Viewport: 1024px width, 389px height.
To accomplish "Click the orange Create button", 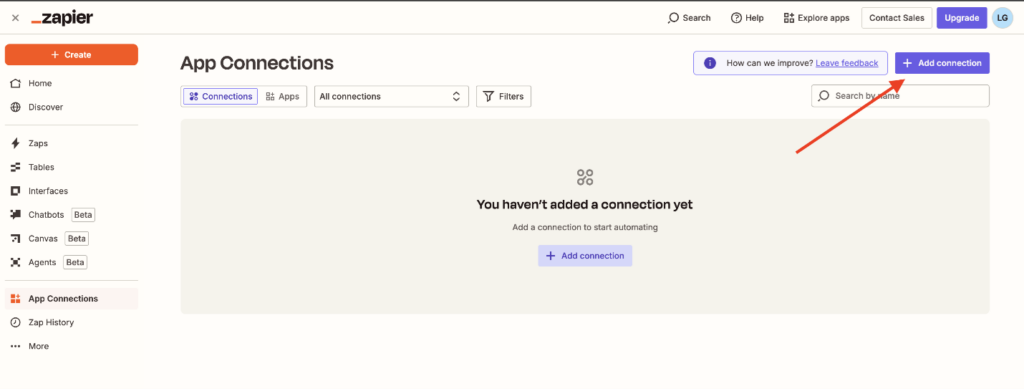I will point(71,55).
